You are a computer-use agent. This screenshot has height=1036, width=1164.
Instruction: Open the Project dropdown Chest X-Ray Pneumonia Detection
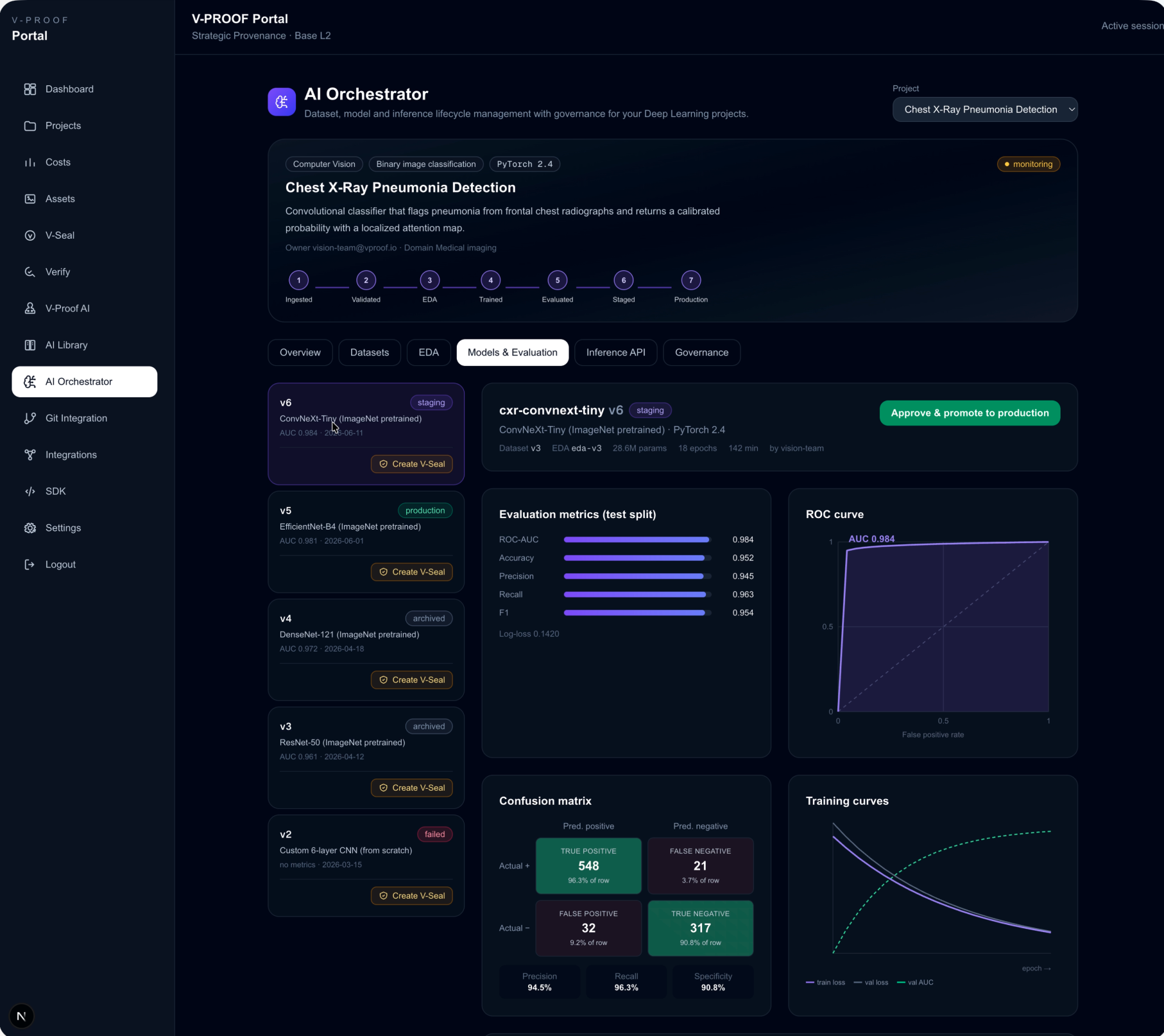(985, 110)
